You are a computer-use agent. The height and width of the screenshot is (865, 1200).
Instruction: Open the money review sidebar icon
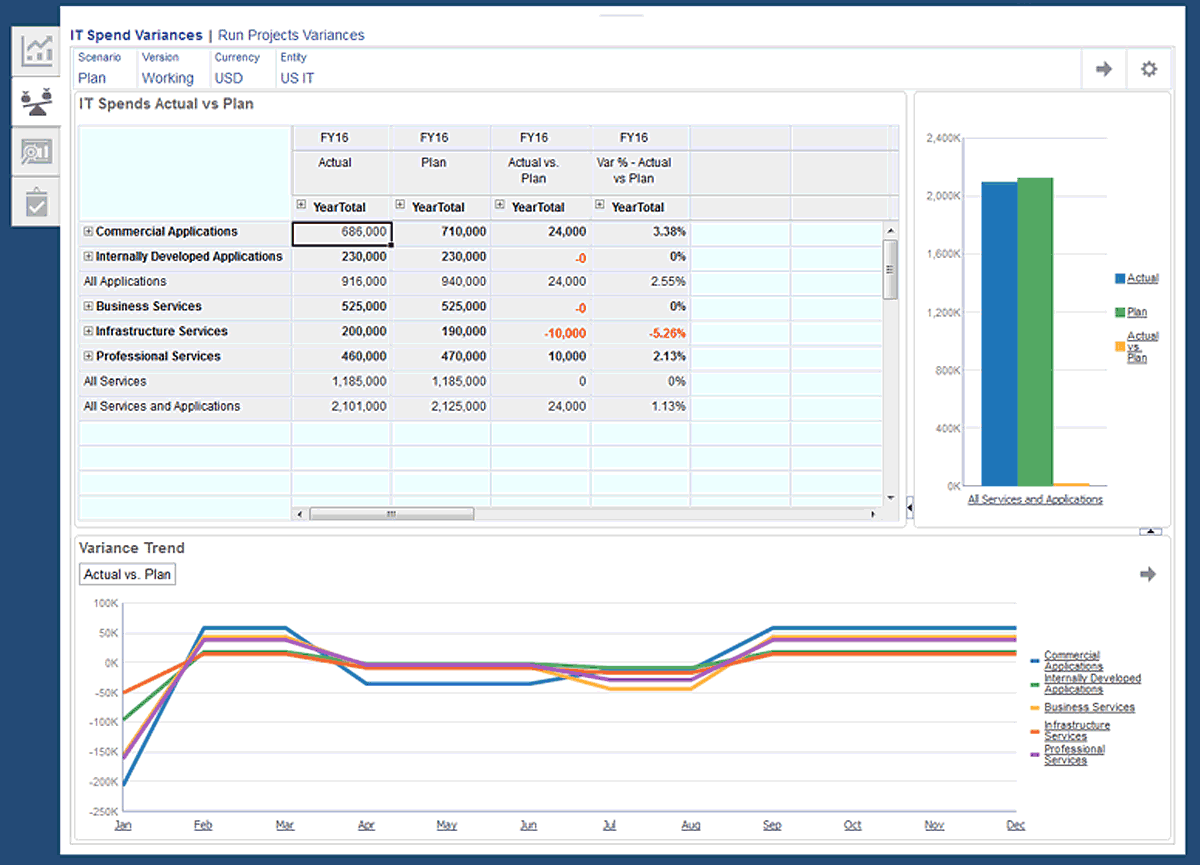click(37, 152)
